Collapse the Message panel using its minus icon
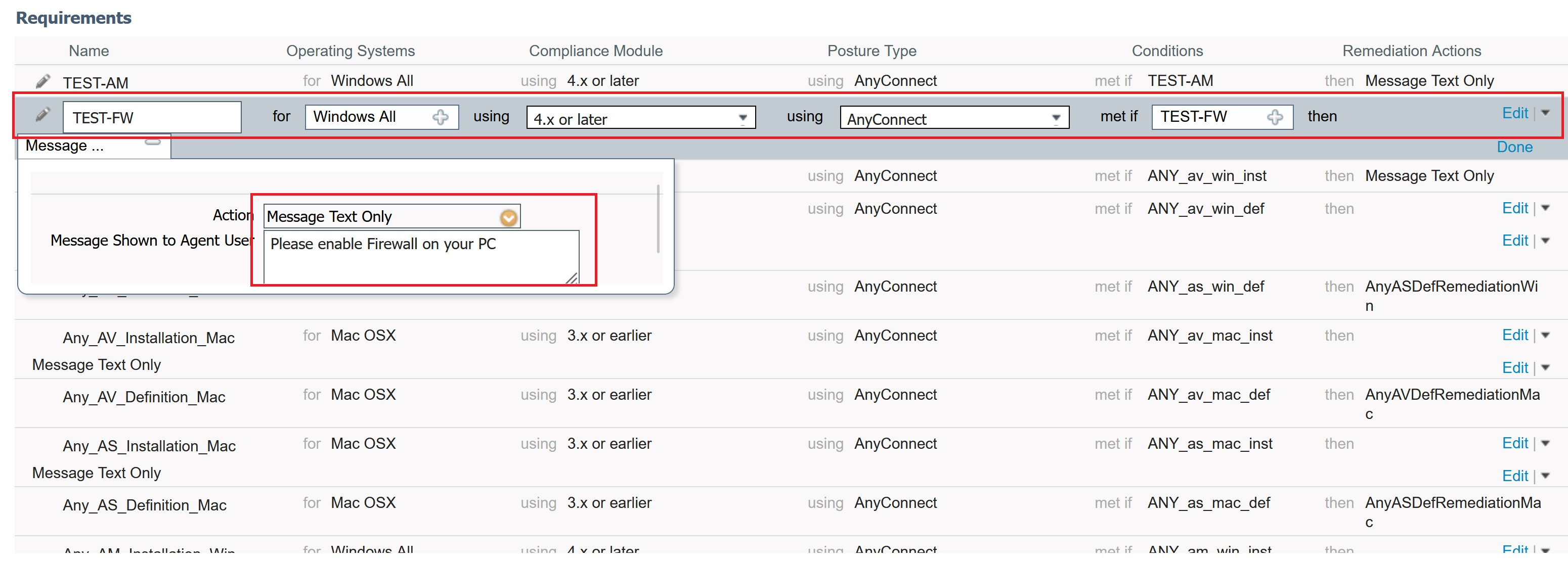Image resolution: width=1568 pixels, height=562 pixels. (x=152, y=140)
